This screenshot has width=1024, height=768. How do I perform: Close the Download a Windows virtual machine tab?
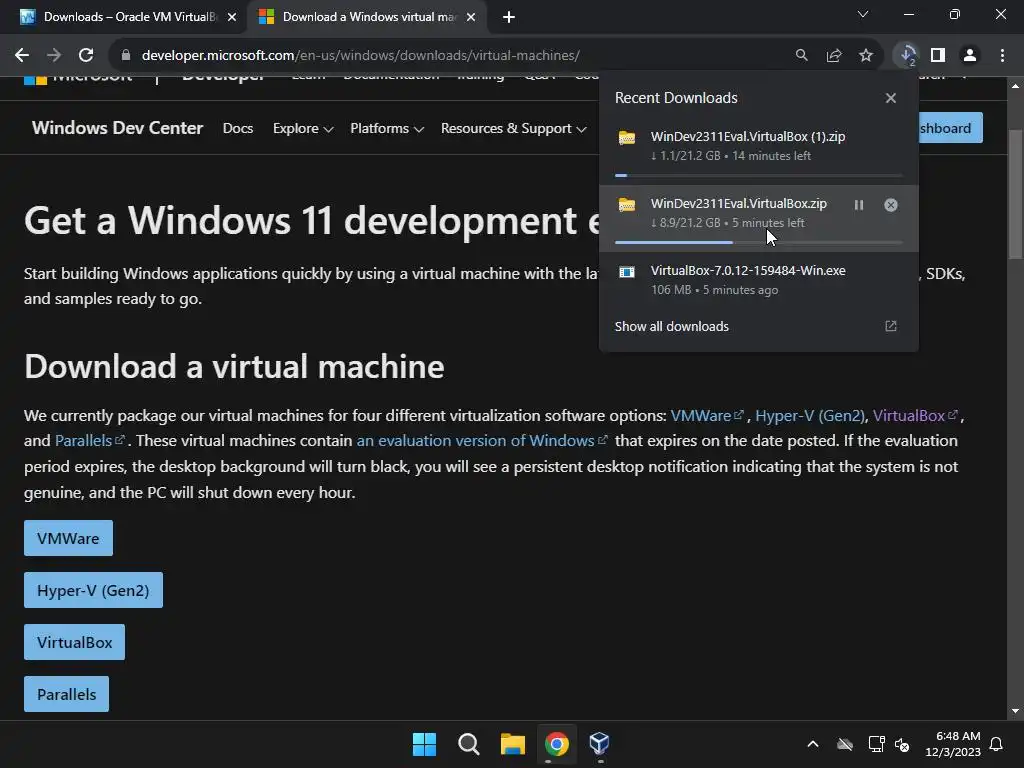(471, 17)
